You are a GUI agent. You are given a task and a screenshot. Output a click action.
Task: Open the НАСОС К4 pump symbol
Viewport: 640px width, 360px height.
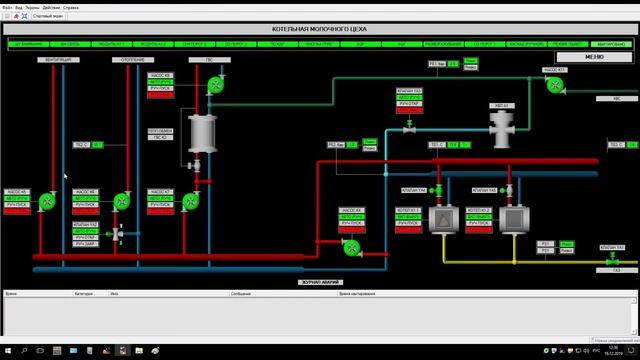click(x=352, y=248)
